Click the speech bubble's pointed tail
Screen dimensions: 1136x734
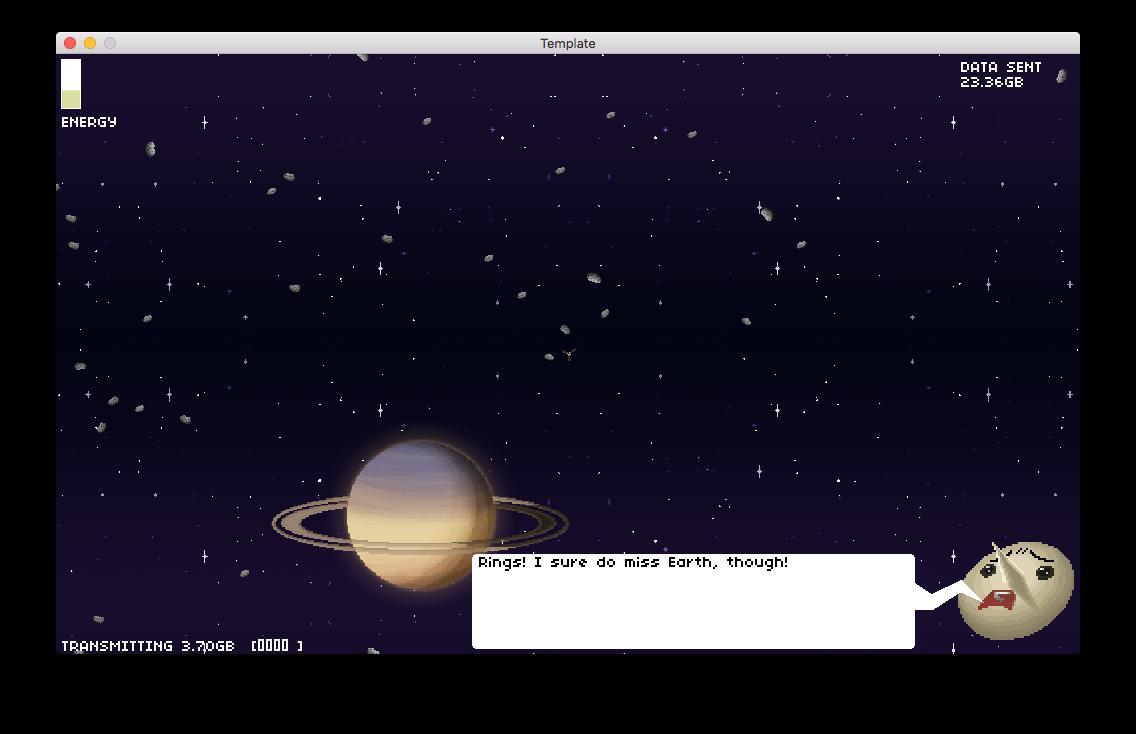click(x=938, y=596)
